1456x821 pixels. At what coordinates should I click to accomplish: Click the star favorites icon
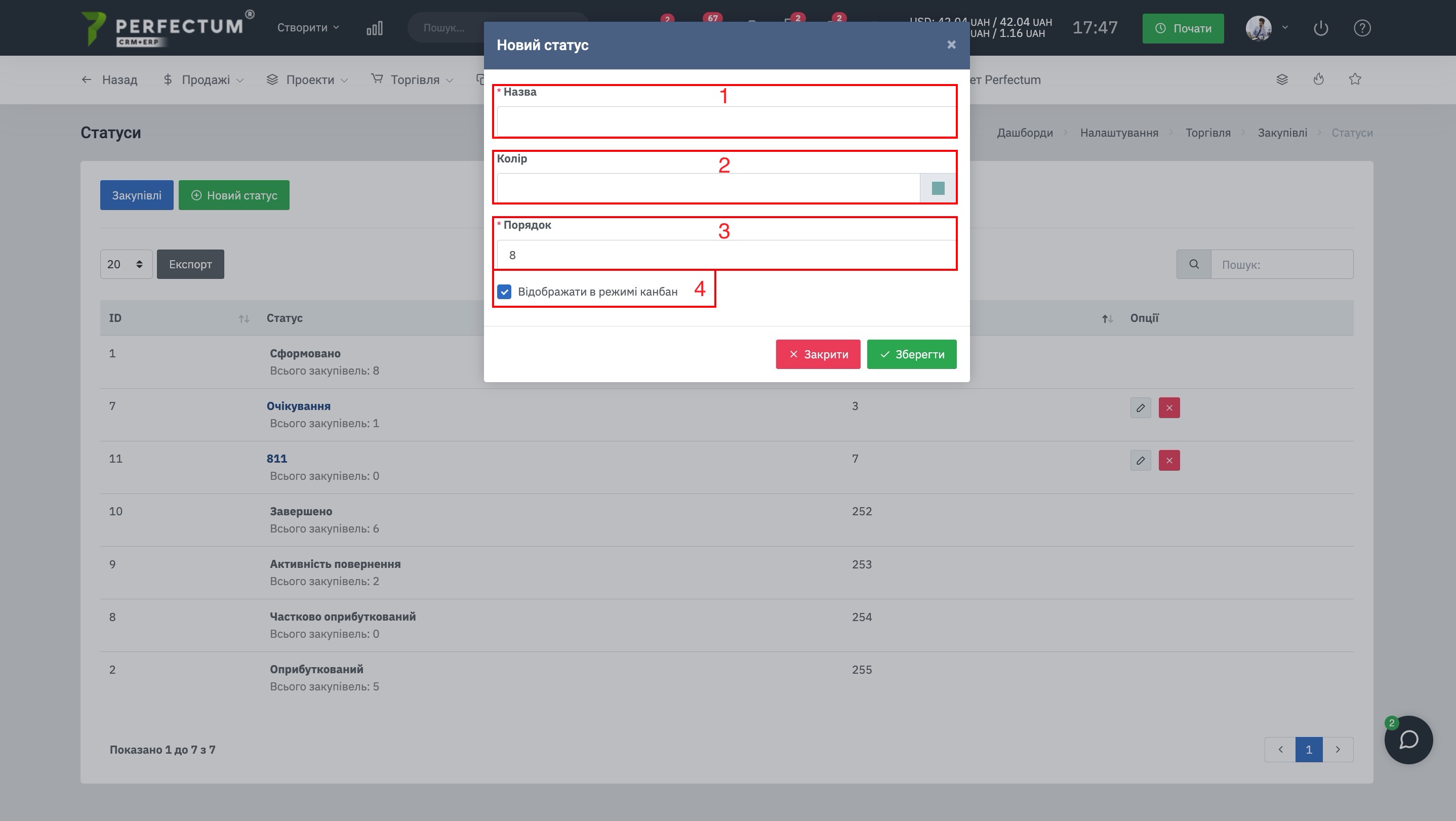tap(1355, 79)
